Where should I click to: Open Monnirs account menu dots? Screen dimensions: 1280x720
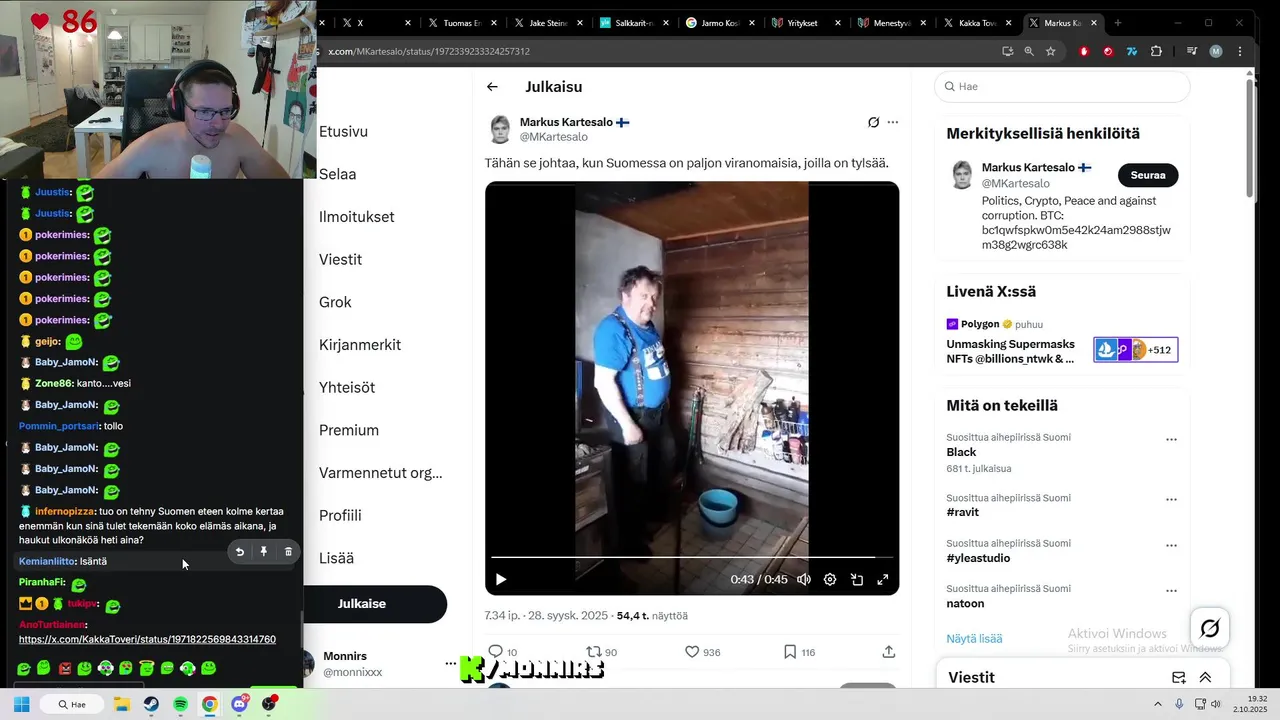[x=450, y=664]
